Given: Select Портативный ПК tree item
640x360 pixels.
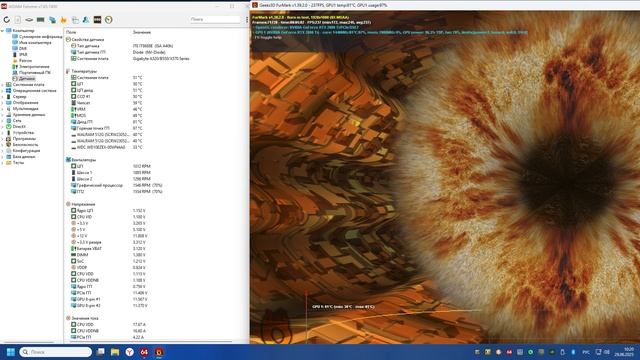Looking at the screenshot, I should tap(31, 72).
